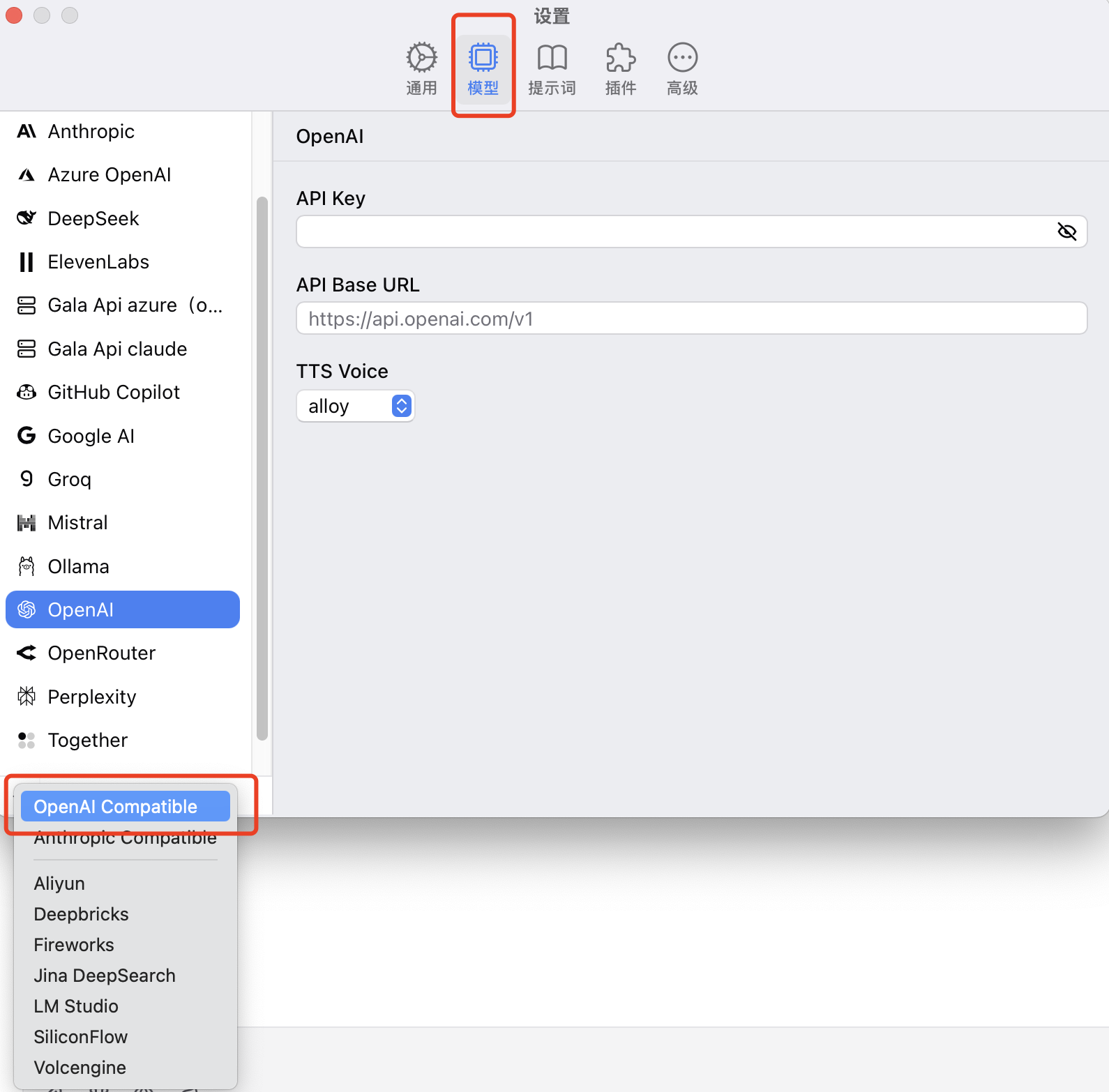Open the 通用 general settings tab
This screenshot has width=1109, height=1092.
coord(421,68)
